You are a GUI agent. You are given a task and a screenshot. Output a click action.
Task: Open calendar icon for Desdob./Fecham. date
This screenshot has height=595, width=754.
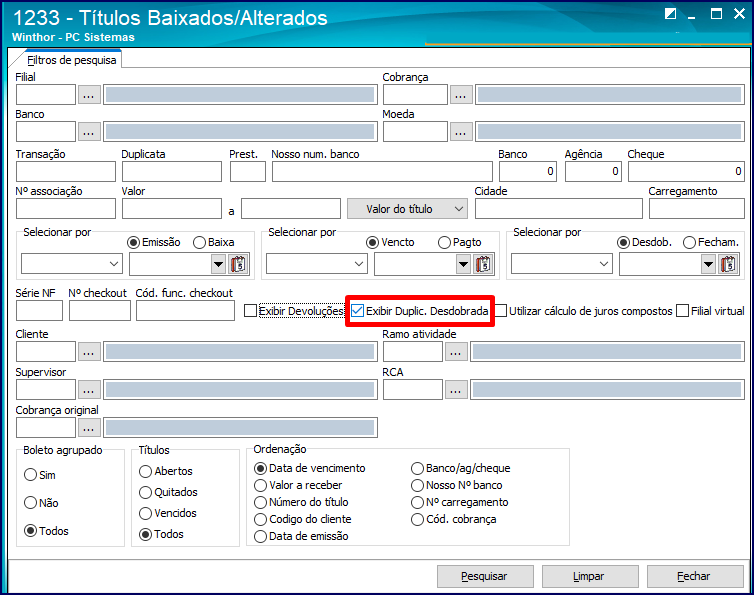(729, 264)
